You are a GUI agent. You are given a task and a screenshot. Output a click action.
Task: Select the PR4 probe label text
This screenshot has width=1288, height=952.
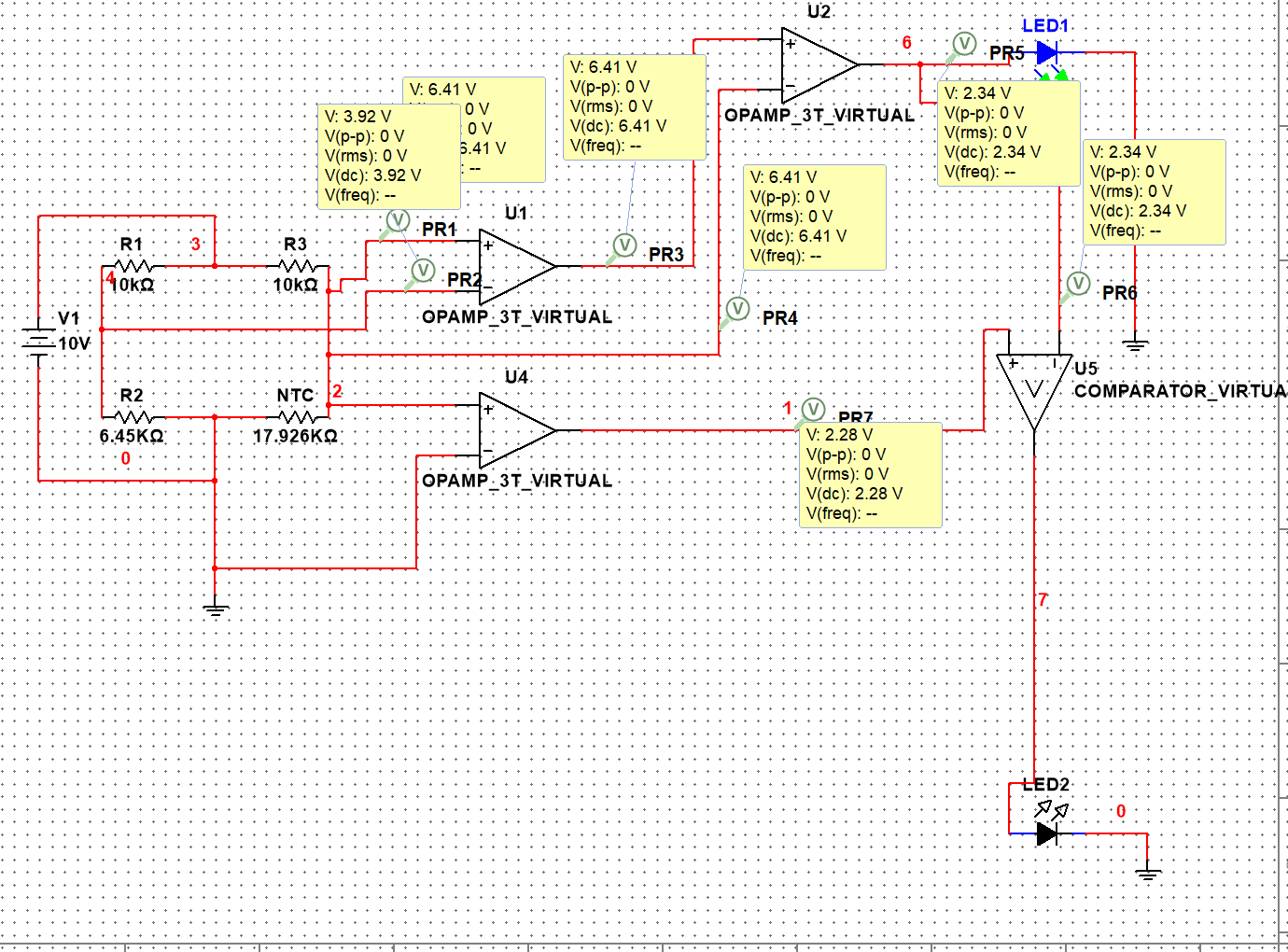pos(779,317)
